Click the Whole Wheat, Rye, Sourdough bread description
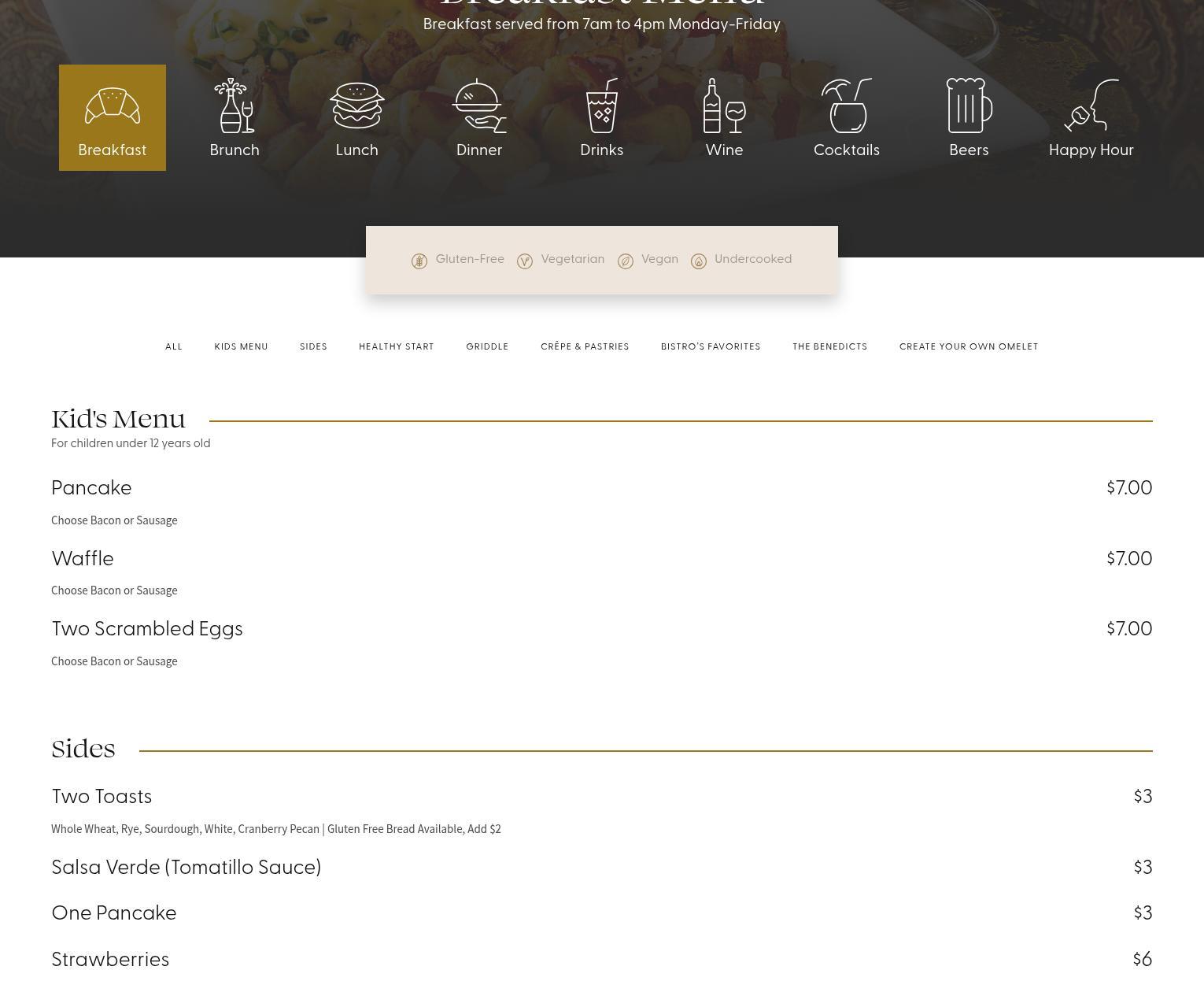 click(276, 829)
